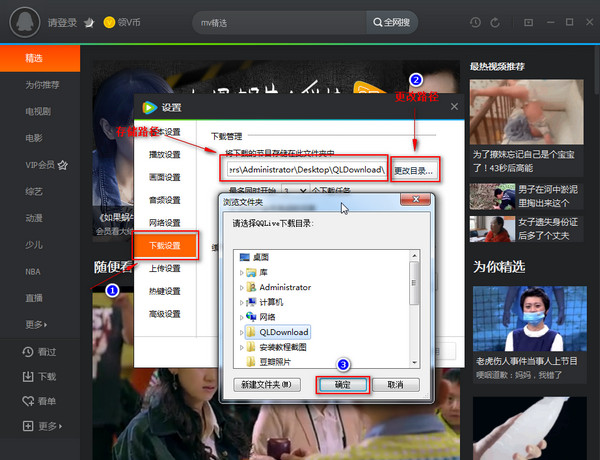
Task: Expand the 安装教程截图 tree node
Action: tap(241, 347)
